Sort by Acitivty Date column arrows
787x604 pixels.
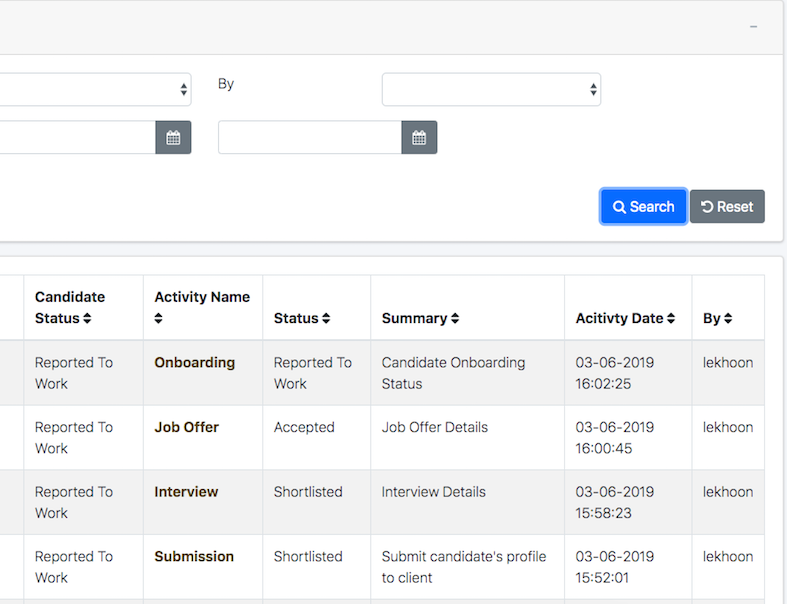click(x=671, y=318)
